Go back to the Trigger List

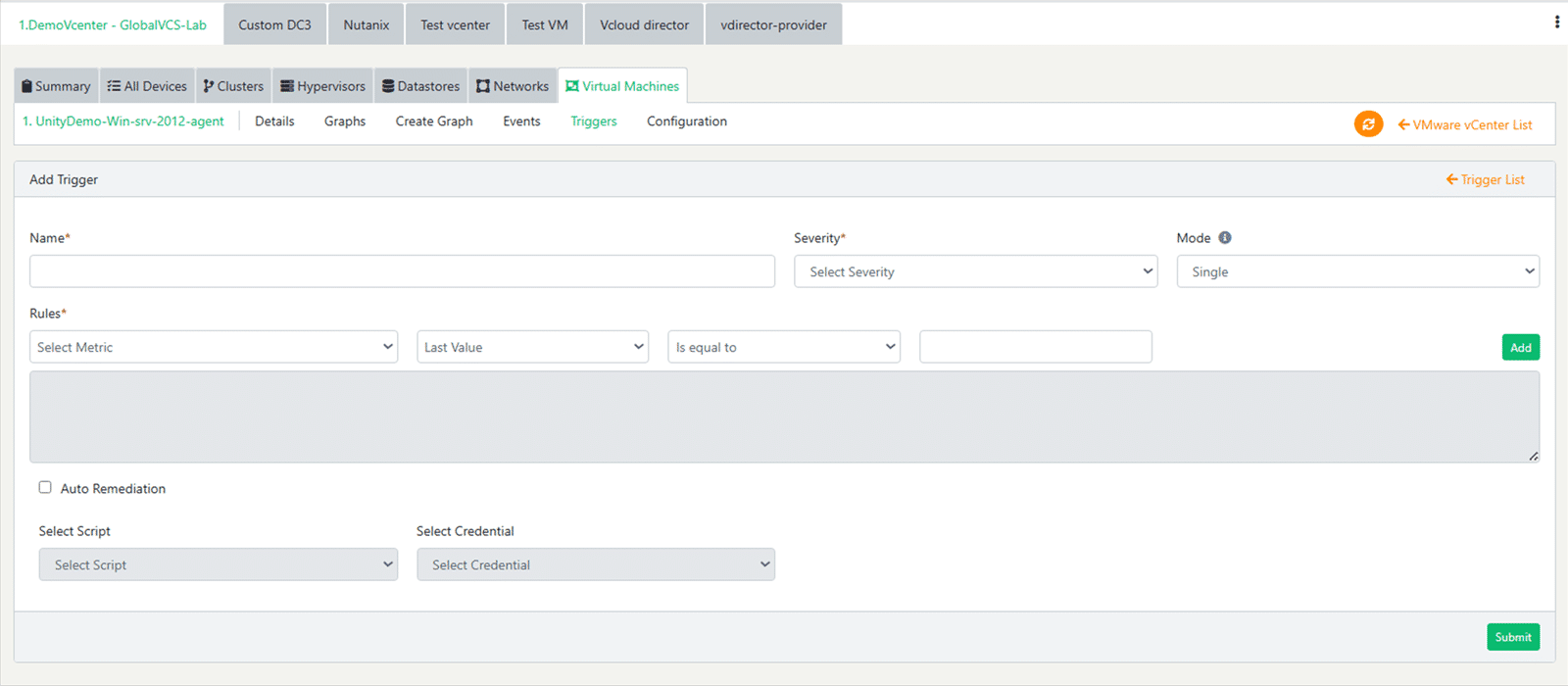(x=1486, y=179)
